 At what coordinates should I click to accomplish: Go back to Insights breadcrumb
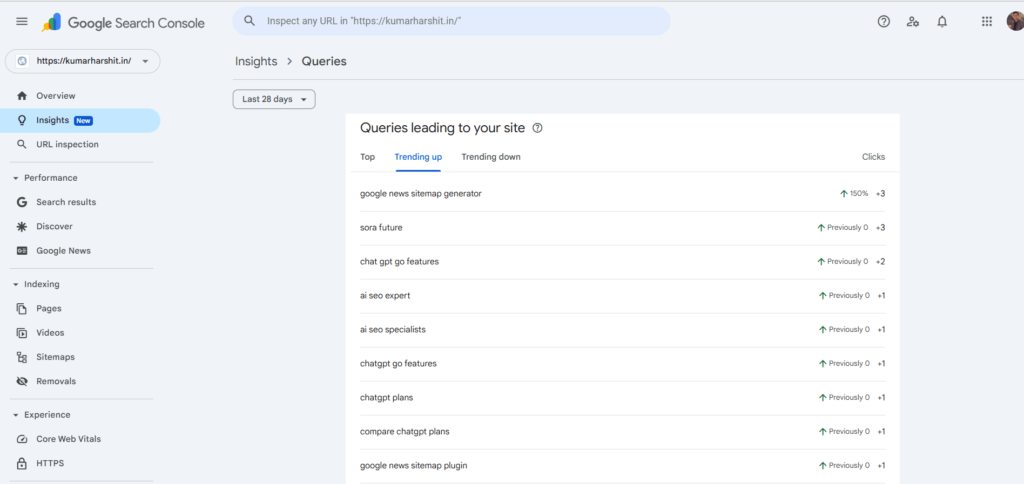coord(256,61)
